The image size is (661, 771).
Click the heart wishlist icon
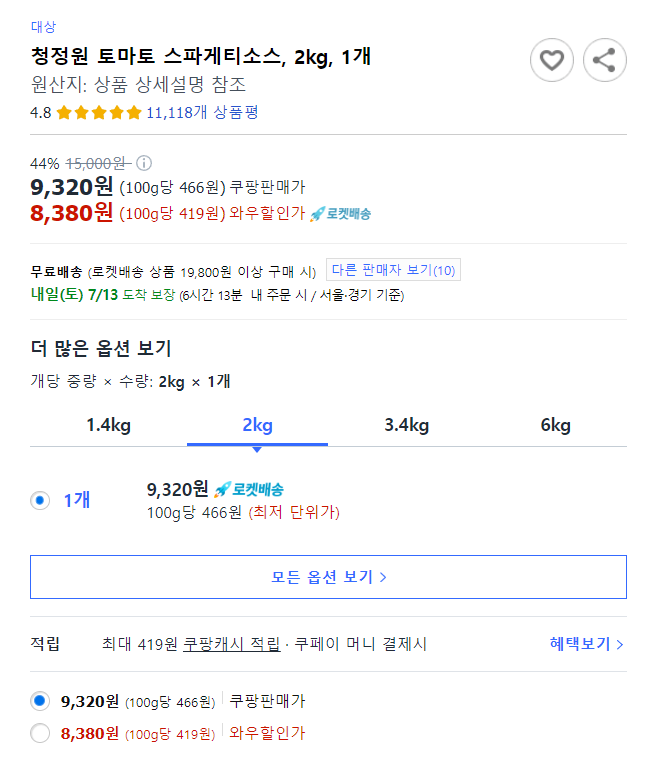551,60
